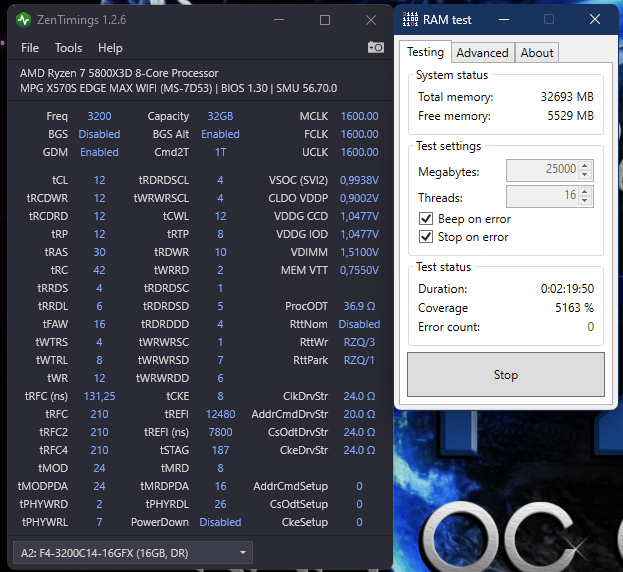Click the MEM VTT value 0,7550V

tap(359, 270)
